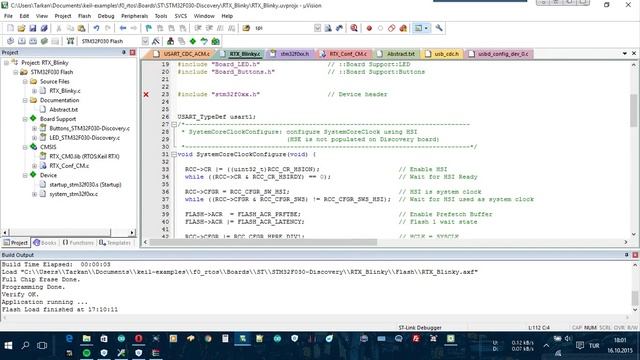Open the find text dropdown containing spi
The height and width of the screenshot is (360, 640).
317,28
